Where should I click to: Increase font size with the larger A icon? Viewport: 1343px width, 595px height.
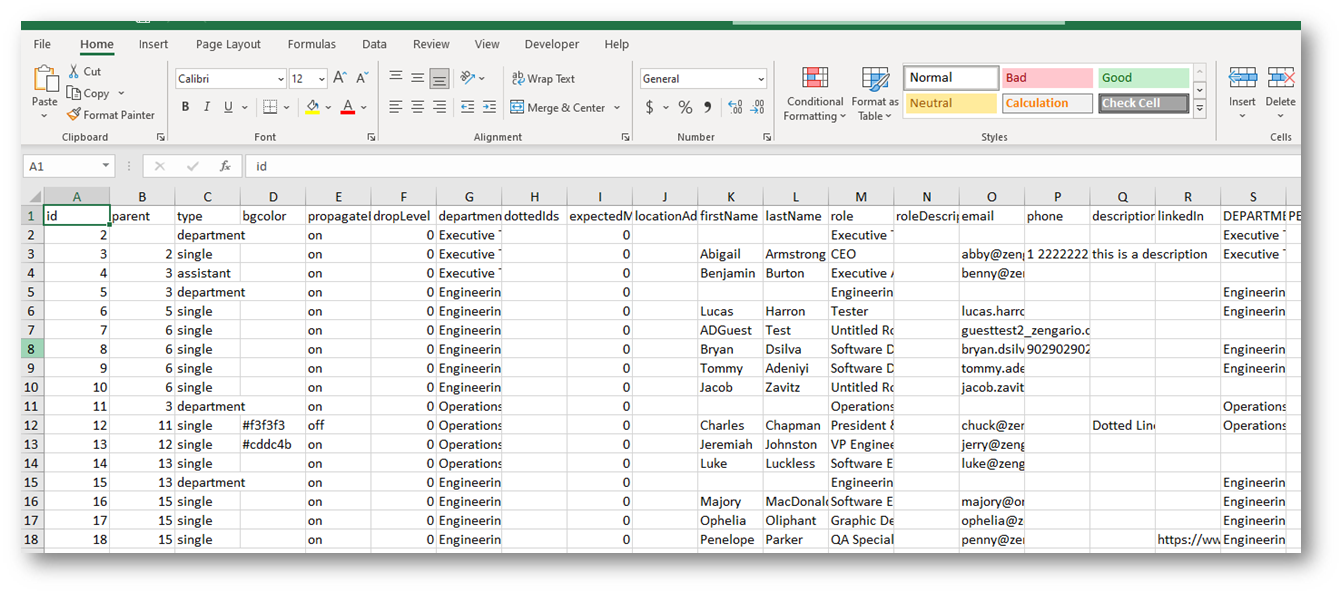coord(339,78)
